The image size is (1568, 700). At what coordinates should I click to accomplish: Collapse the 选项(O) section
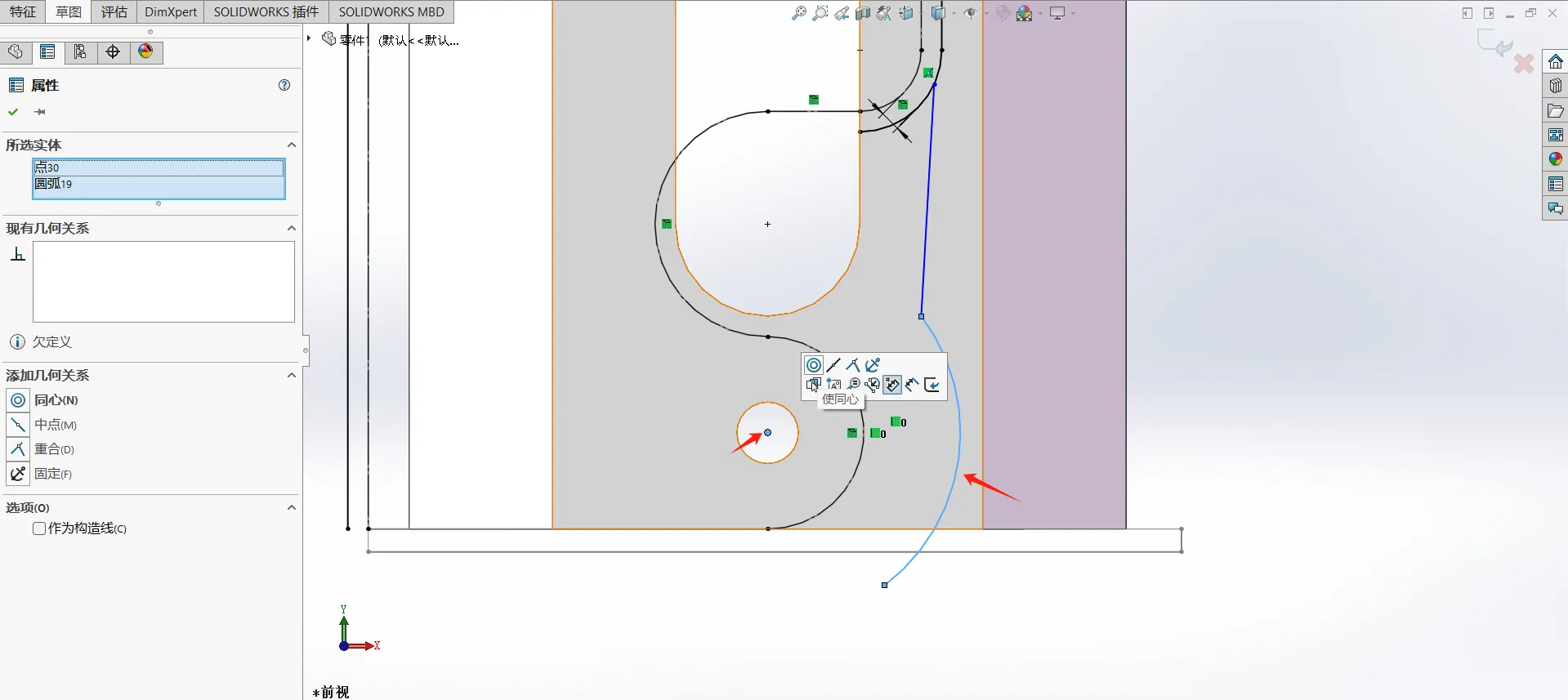(291, 507)
